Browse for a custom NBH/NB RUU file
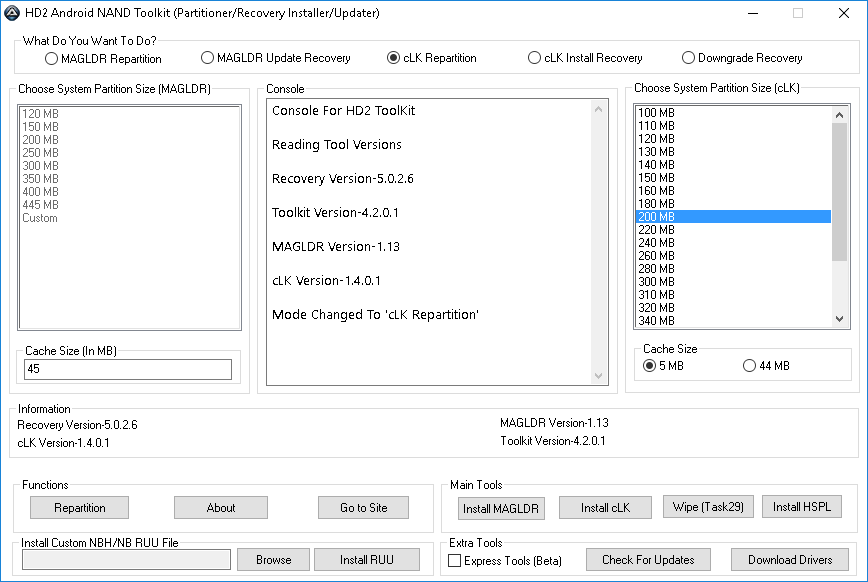Image resolution: width=868 pixels, height=582 pixels. pos(273,560)
